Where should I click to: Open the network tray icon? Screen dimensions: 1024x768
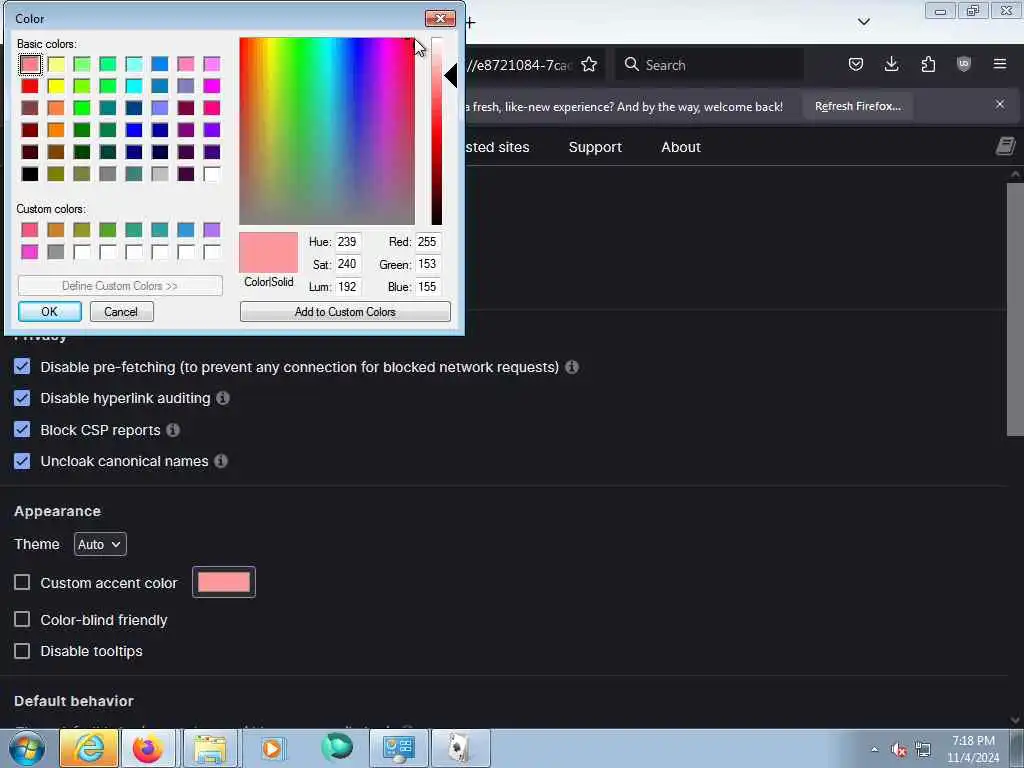[x=923, y=750]
